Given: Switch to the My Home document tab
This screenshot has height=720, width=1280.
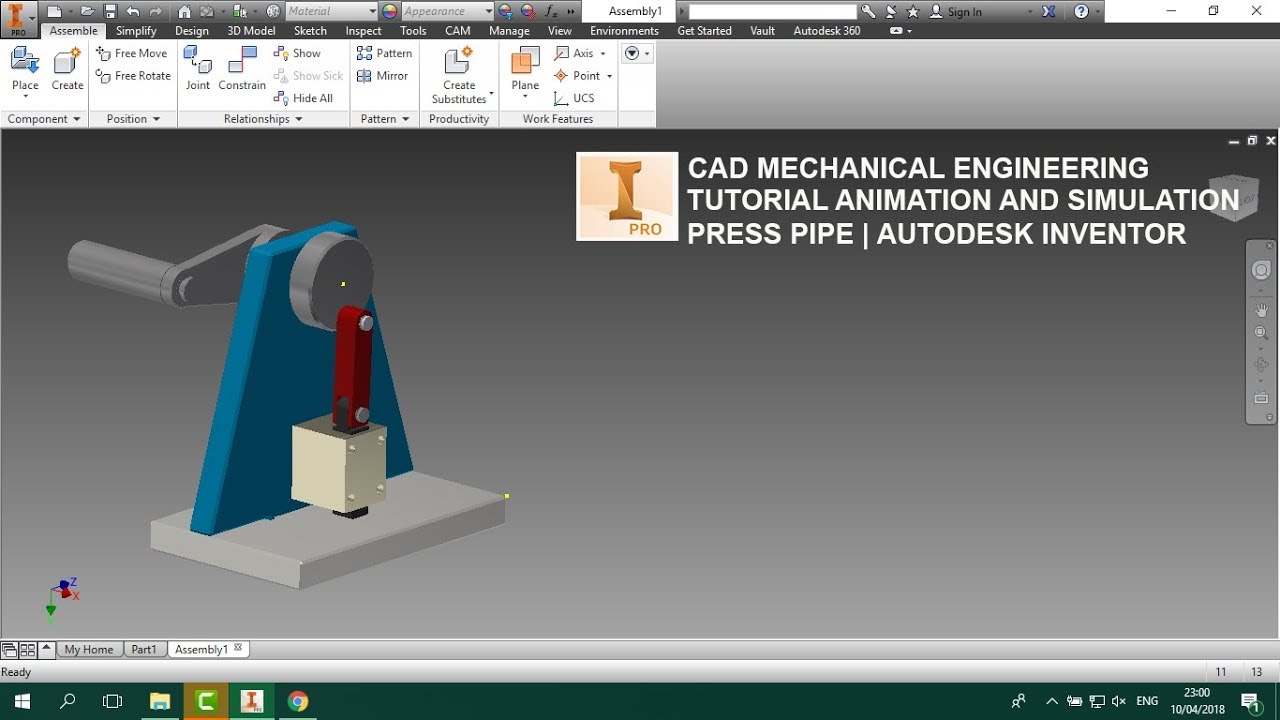Looking at the screenshot, I should [x=89, y=649].
